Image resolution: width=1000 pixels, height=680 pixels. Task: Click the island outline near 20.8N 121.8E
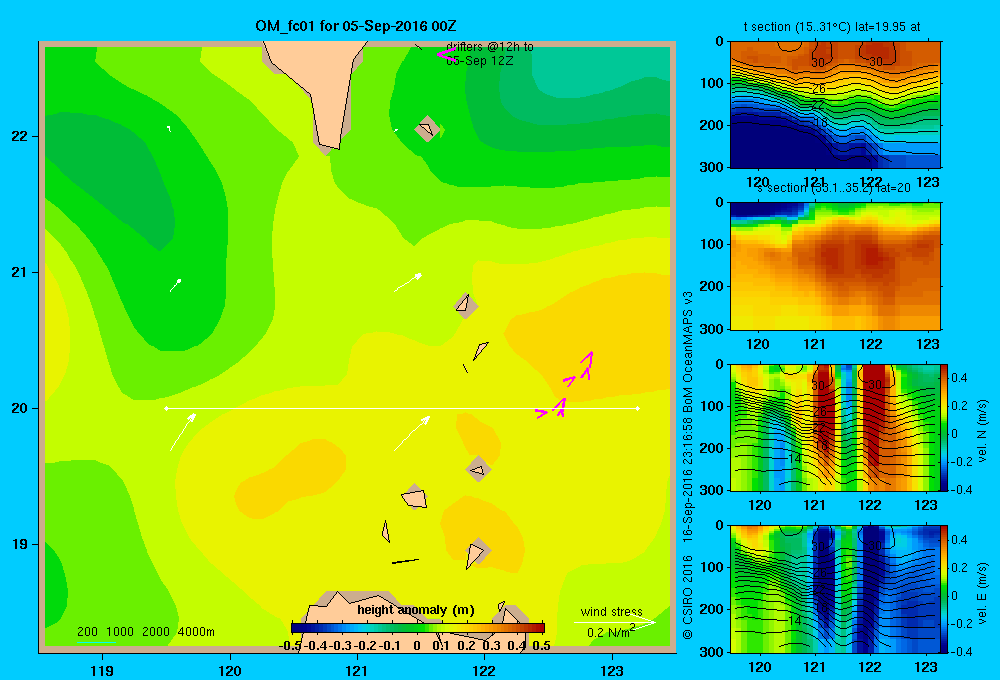point(465,305)
